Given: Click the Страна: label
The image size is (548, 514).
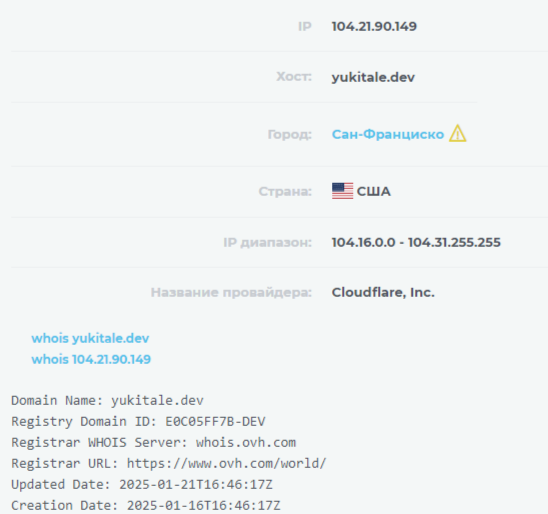Looking at the screenshot, I should (x=285, y=191).
